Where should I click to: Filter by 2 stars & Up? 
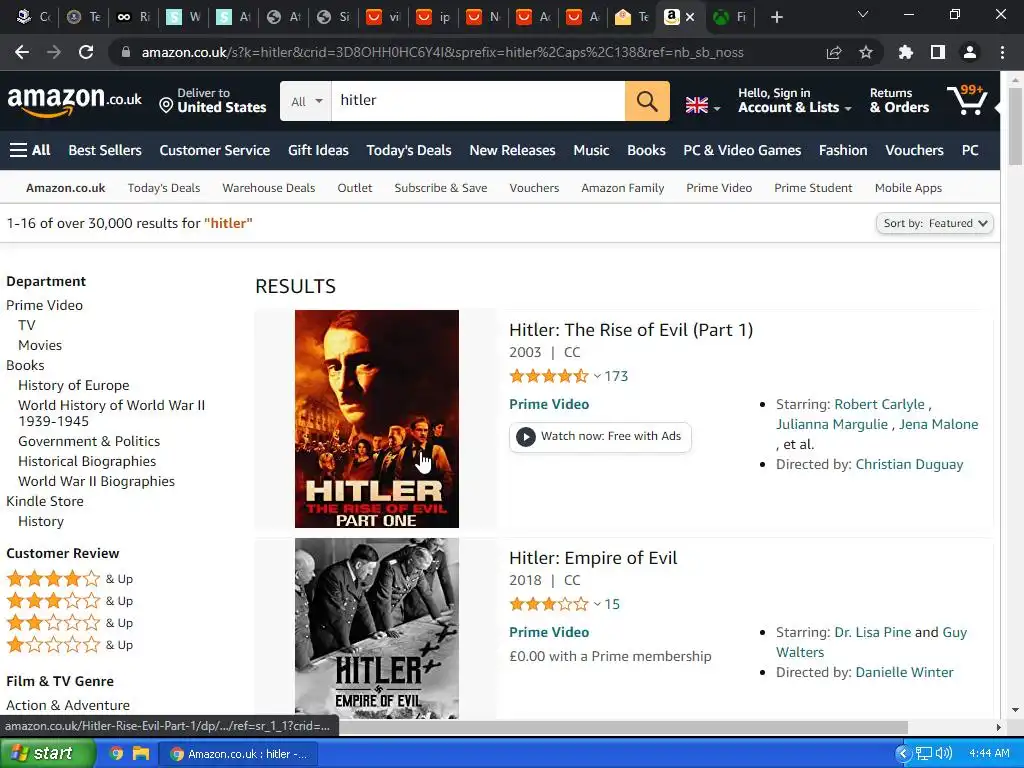pyautogui.click(x=69, y=623)
